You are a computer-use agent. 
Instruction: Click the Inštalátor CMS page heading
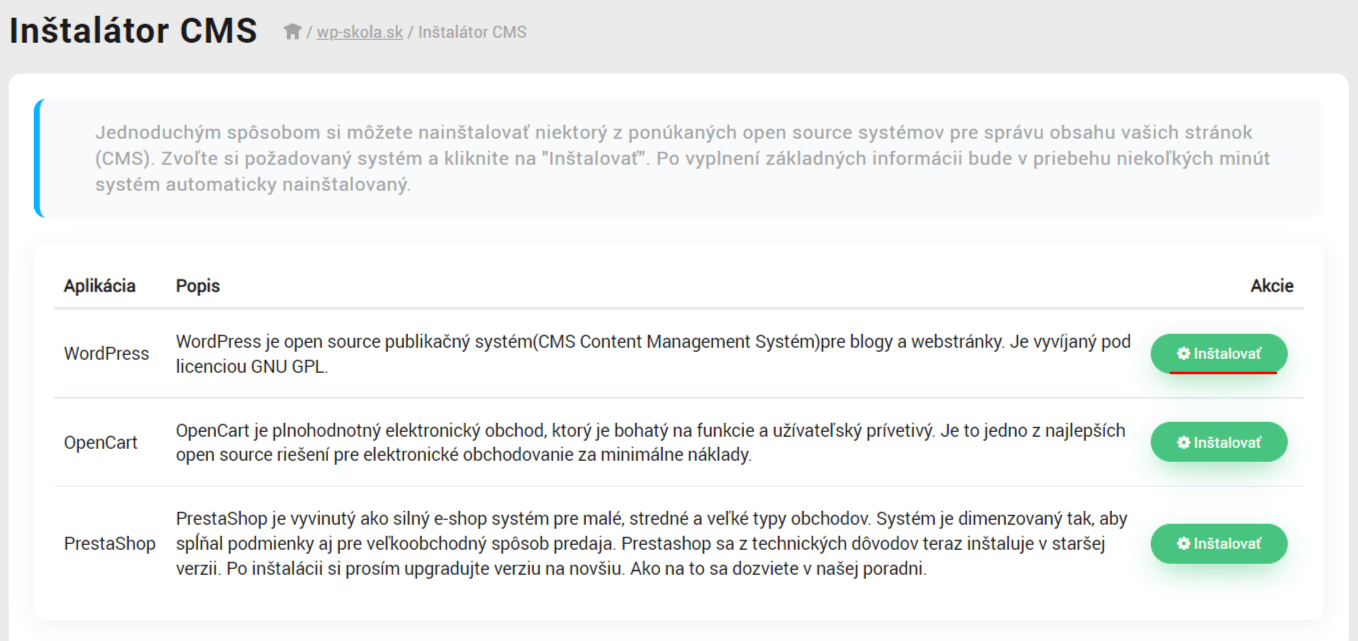coord(134,31)
